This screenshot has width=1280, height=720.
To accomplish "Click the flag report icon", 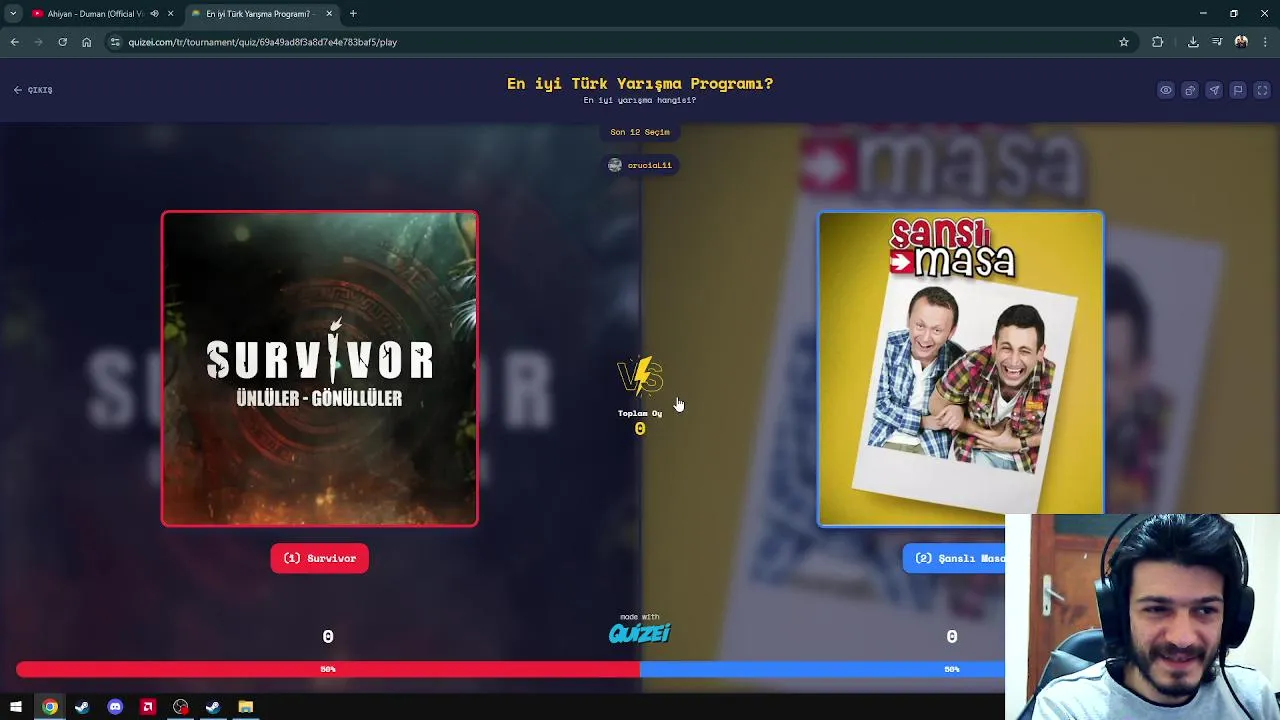I will click(1238, 90).
